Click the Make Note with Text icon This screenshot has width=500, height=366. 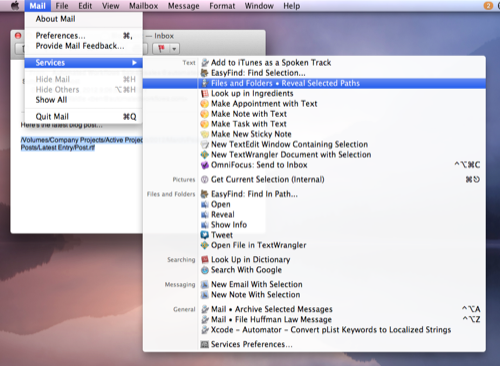coord(205,114)
